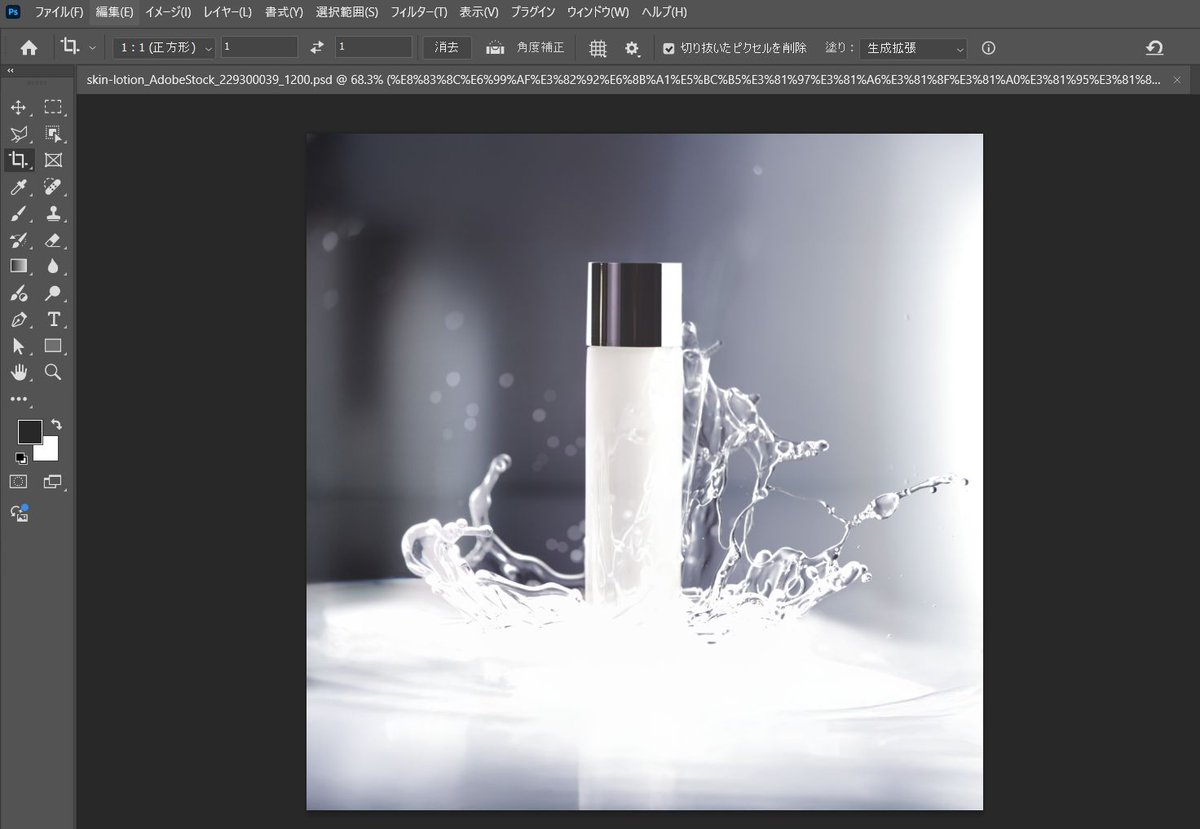Screen dimensions: 1200x829
Task: Open the フィルター menu
Action: pyautogui.click(x=417, y=12)
